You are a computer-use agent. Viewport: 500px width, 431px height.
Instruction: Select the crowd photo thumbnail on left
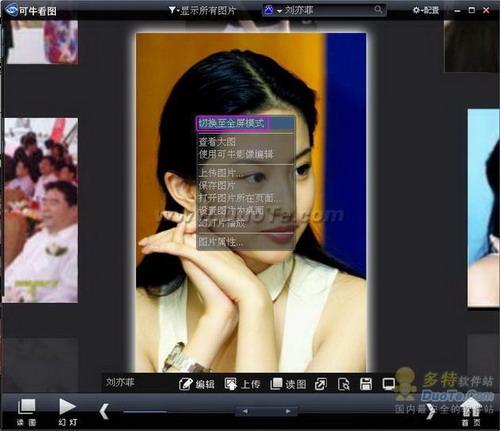click(x=41, y=210)
